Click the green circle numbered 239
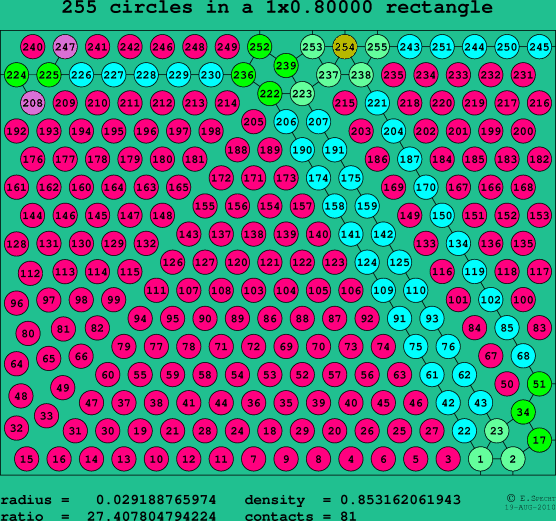This screenshot has height=521, width=556. coord(286,66)
